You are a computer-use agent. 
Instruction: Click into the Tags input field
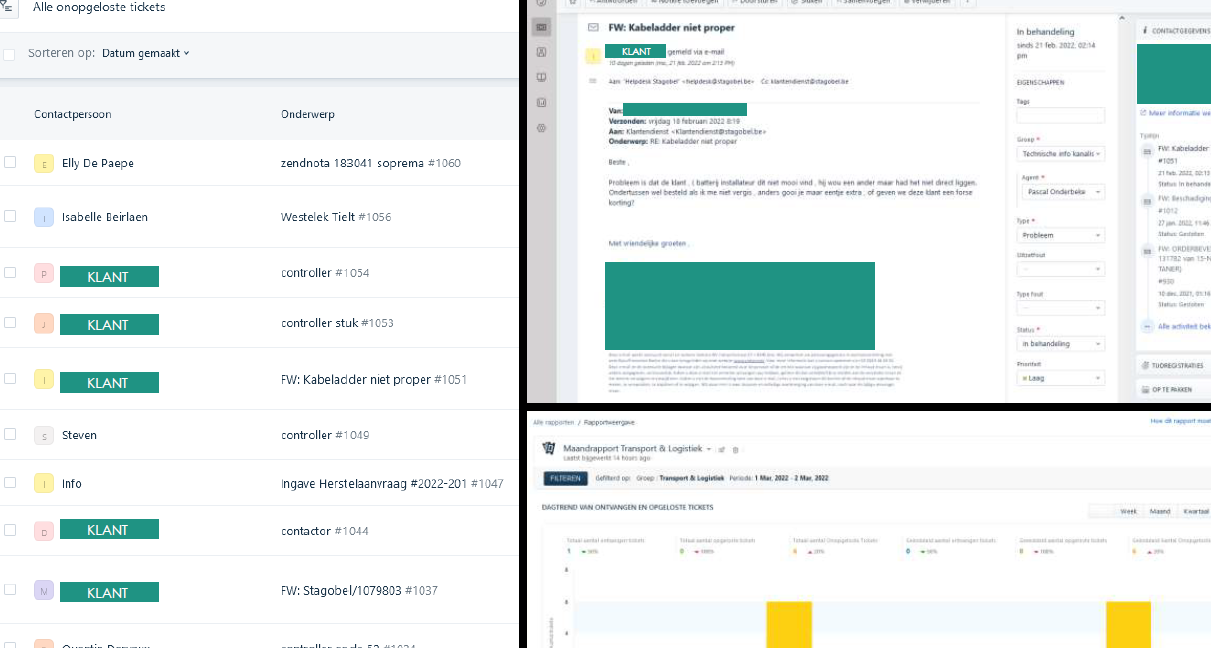(1060, 115)
